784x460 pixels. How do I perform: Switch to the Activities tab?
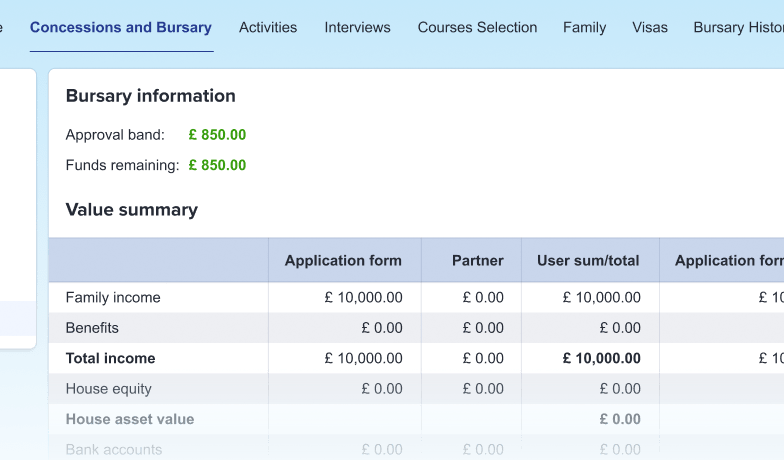click(268, 28)
